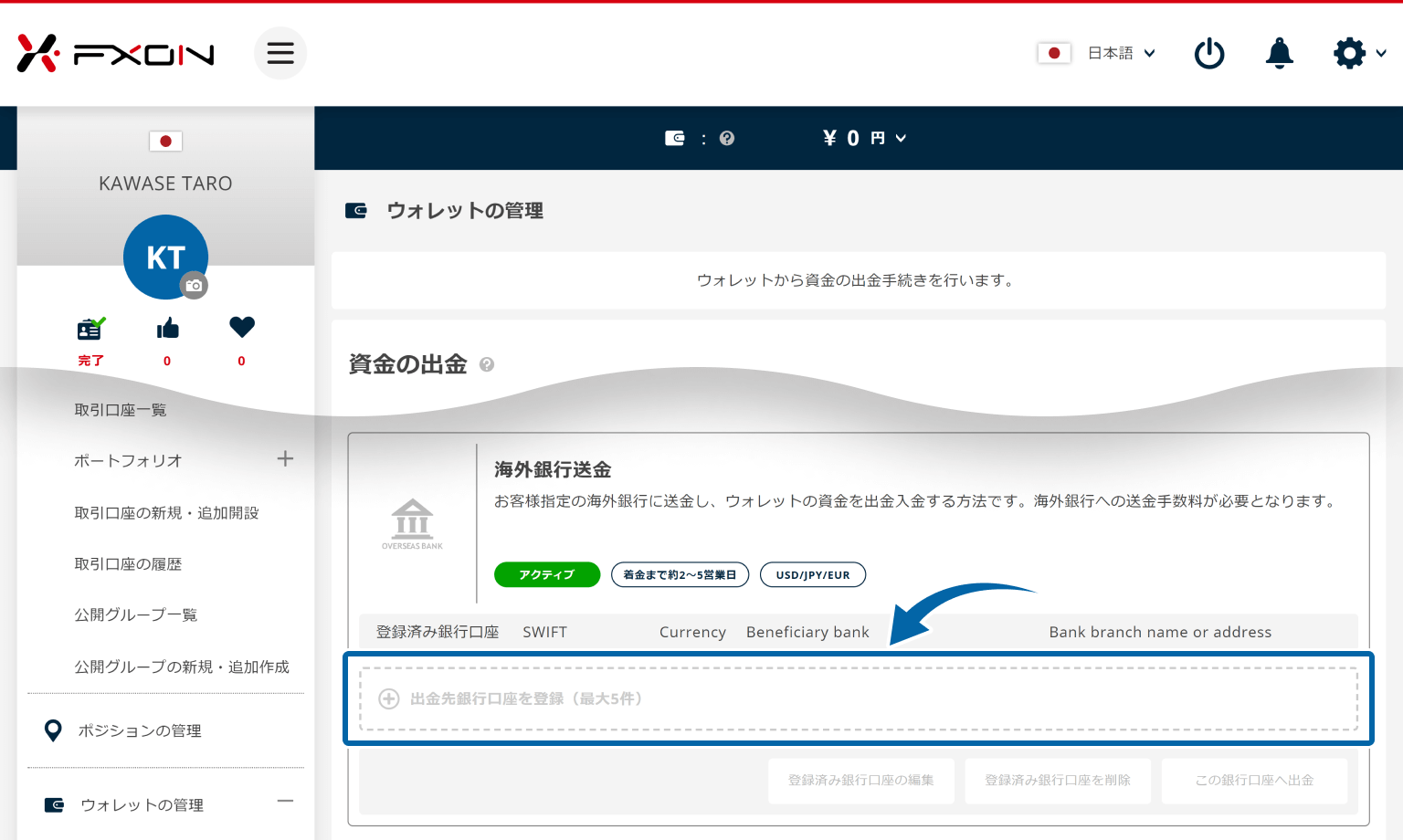This screenshot has height=840, width=1403.
Task: Click the Japan flag beside 日本語
Action: [x=1054, y=53]
